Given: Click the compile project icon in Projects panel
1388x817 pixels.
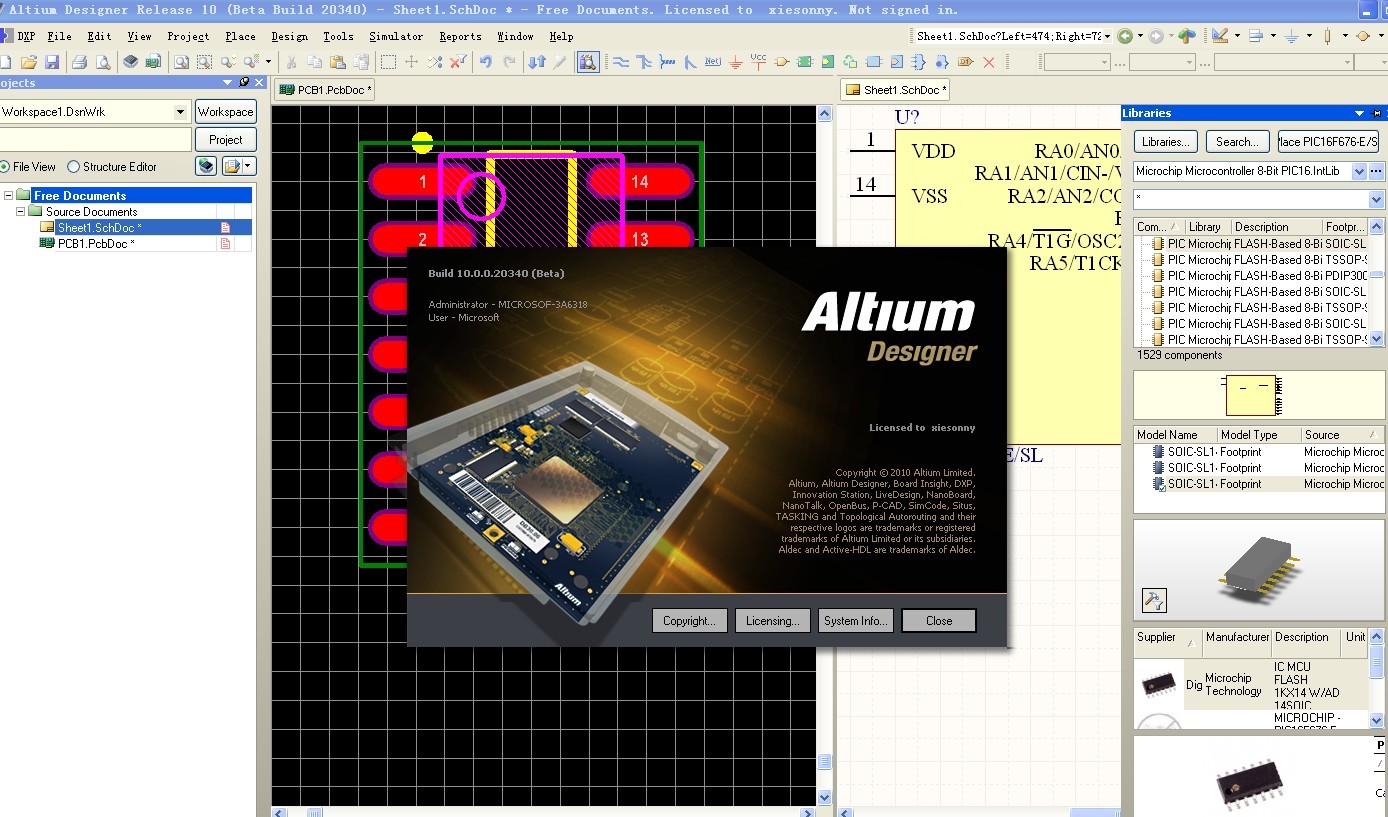Looking at the screenshot, I should click(x=206, y=166).
